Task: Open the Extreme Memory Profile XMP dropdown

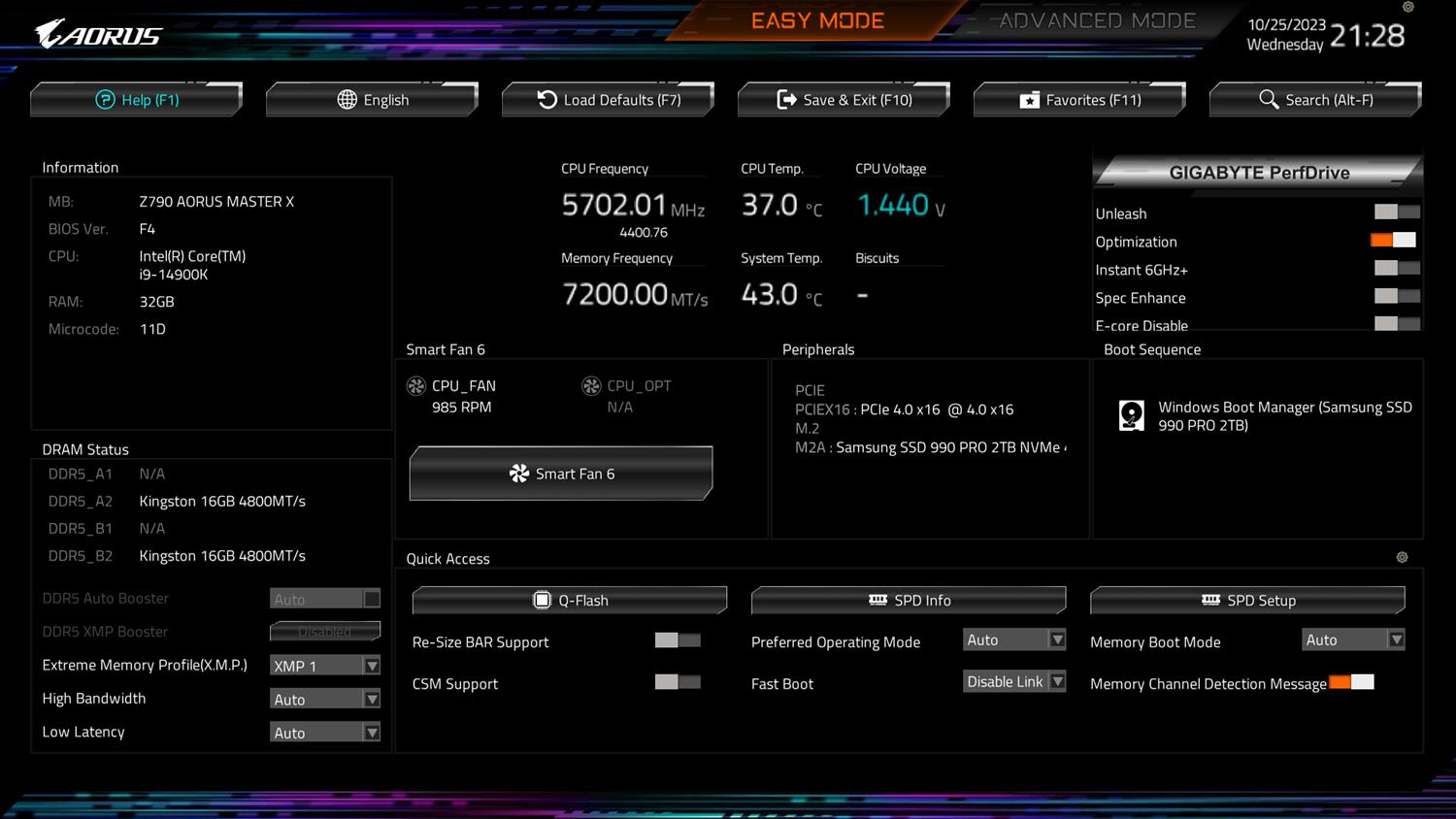Action: [x=324, y=666]
